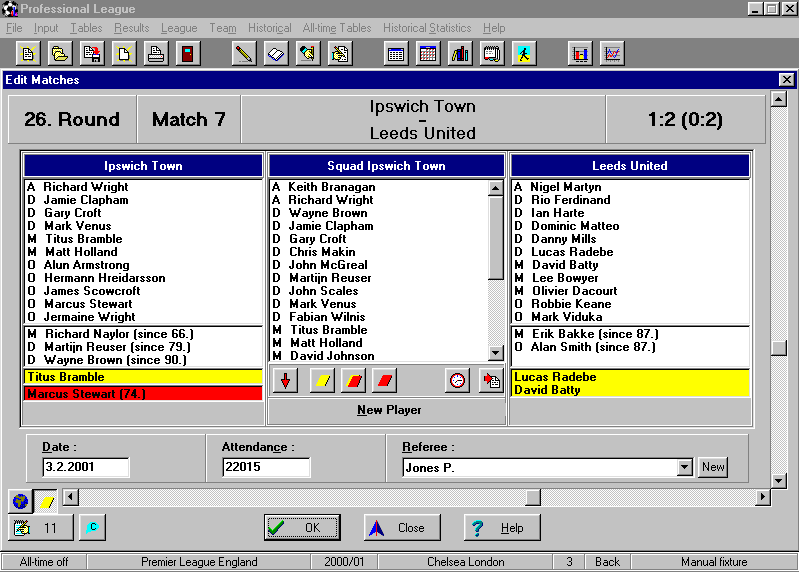Open the Historical Statistics menu
Screen dimensions: 799x572
(427, 28)
